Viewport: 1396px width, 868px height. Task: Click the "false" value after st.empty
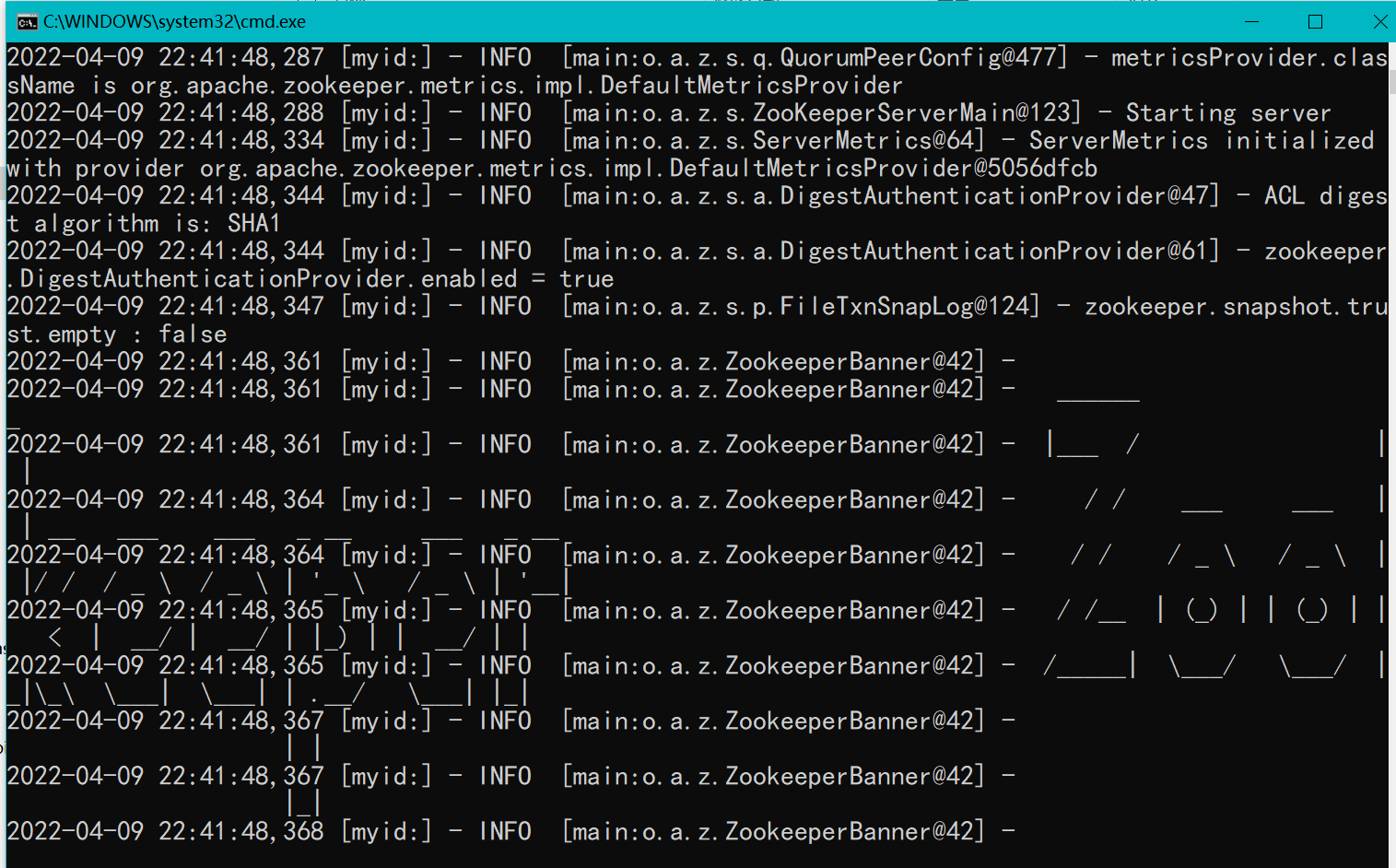(x=193, y=334)
